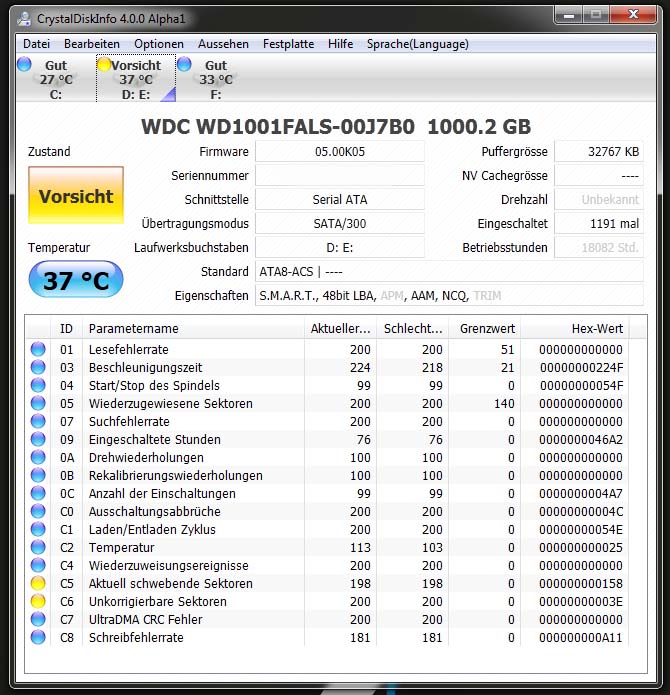Open the Datei menu

coord(36,44)
